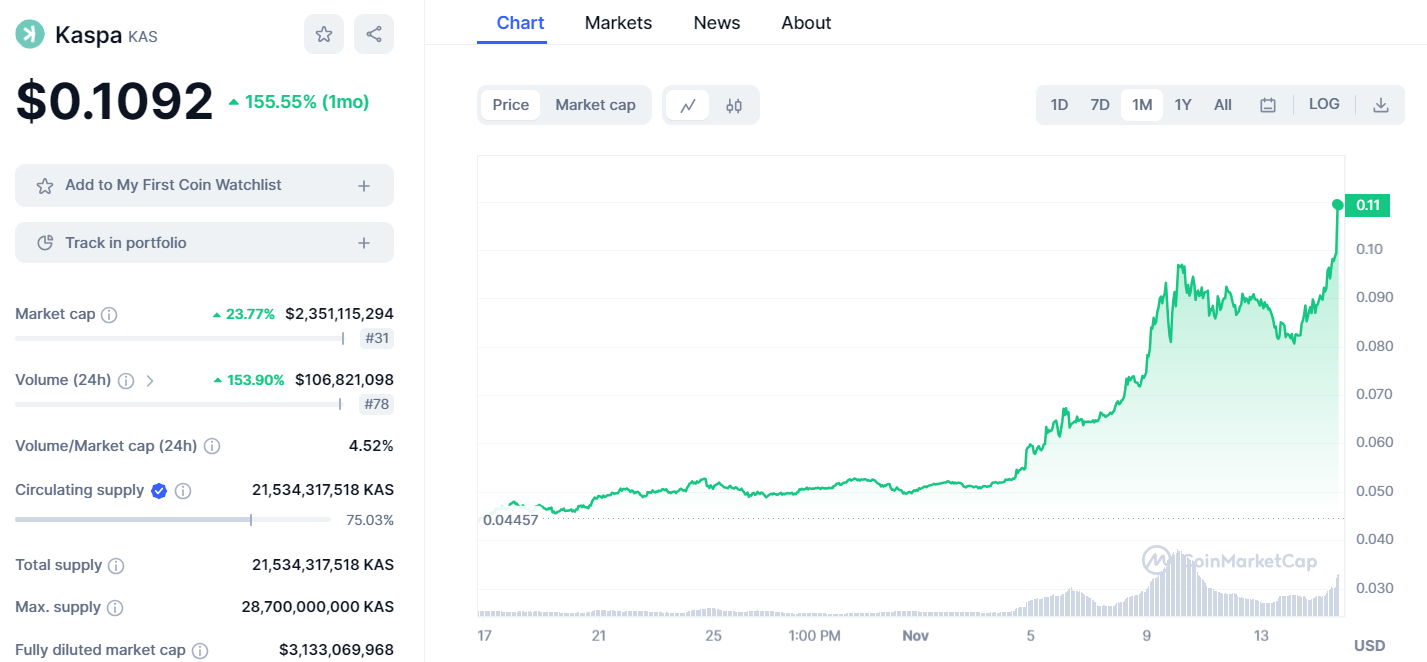Click the 23.77% market cap change
Image resolution: width=1427 pixels, height=662 pixels.
tap(243, 314)
